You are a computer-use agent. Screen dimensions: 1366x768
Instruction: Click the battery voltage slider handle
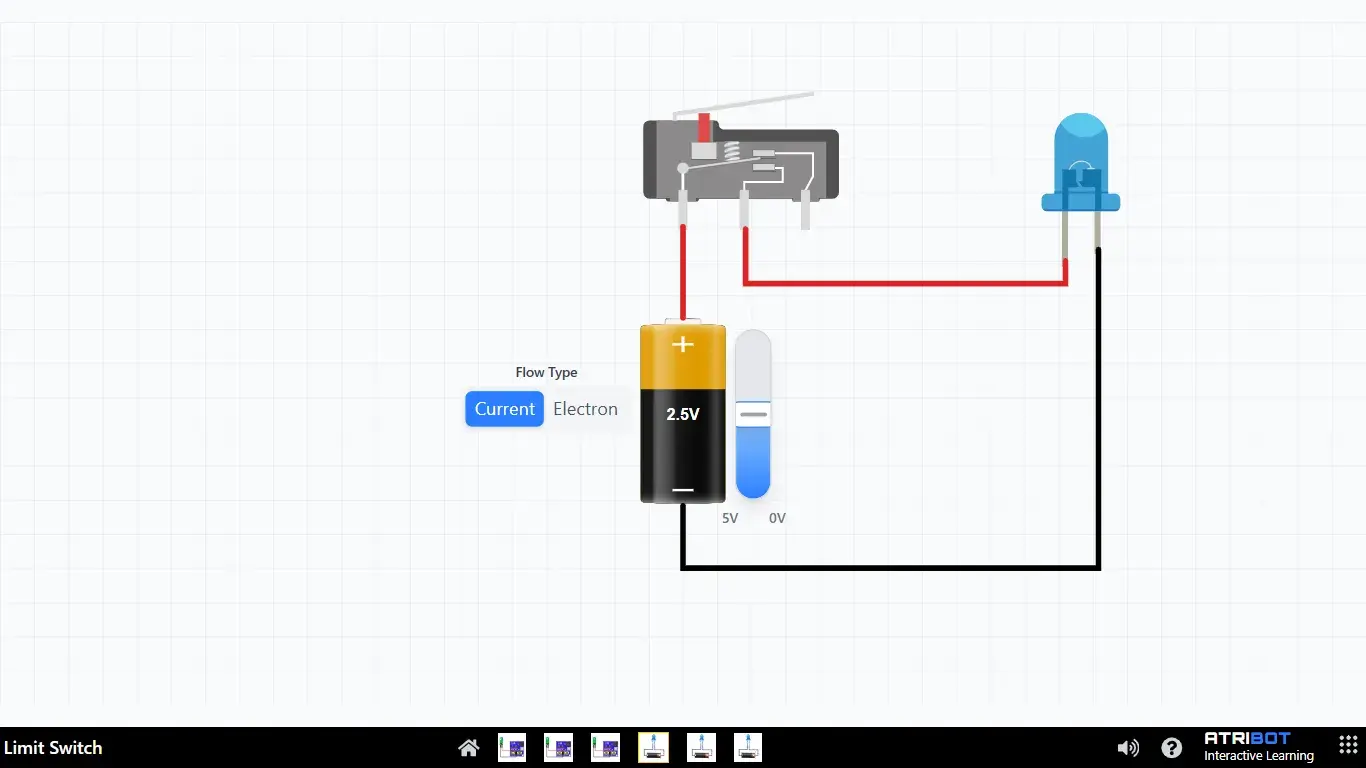(x=753, y=413)
